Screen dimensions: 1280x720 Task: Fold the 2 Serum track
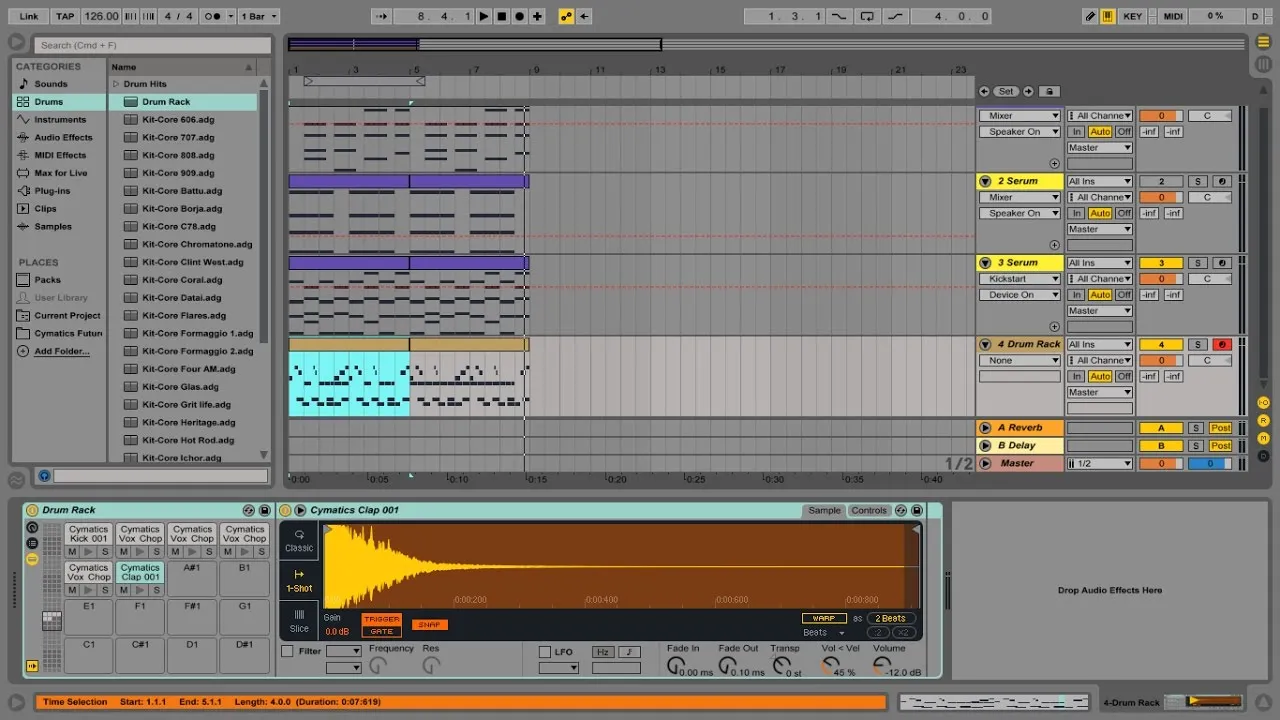[985, 181]
